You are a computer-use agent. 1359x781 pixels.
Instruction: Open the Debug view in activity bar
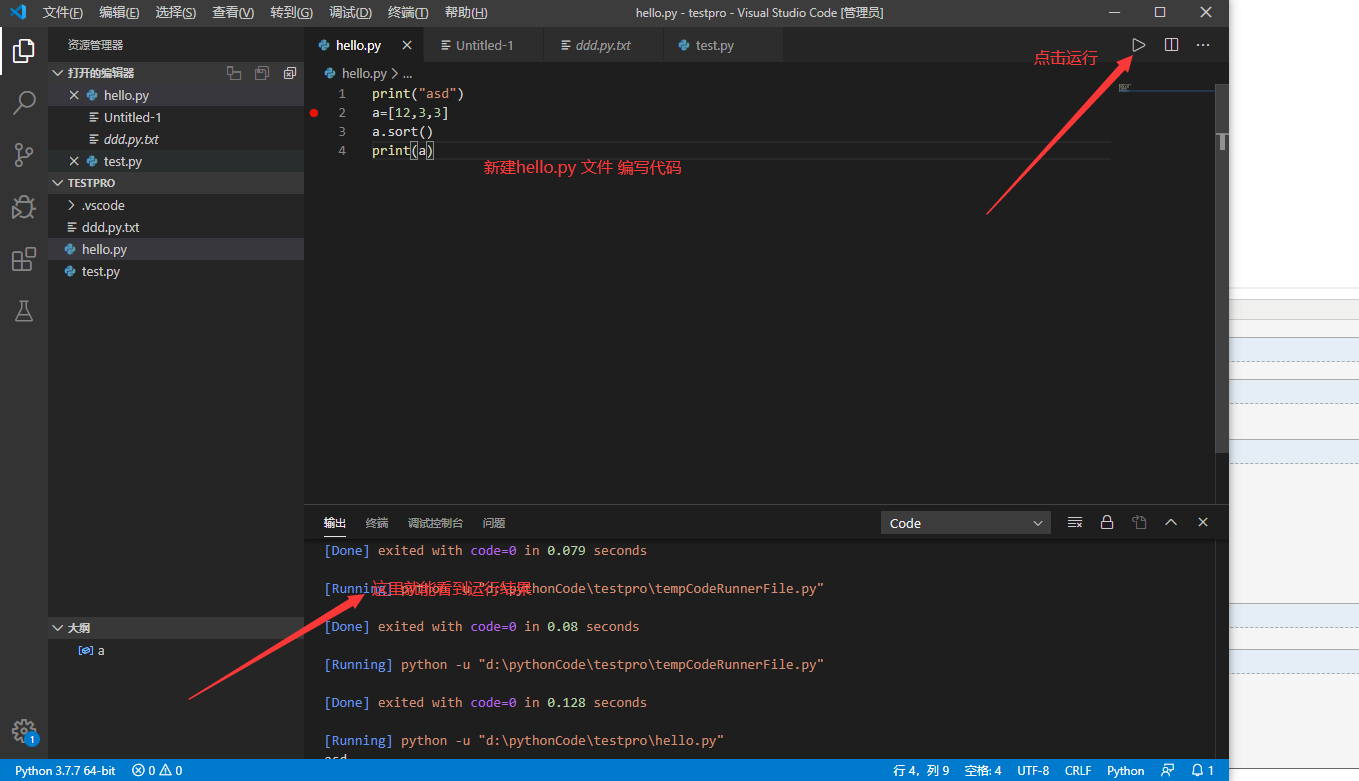tap(24, 207)
